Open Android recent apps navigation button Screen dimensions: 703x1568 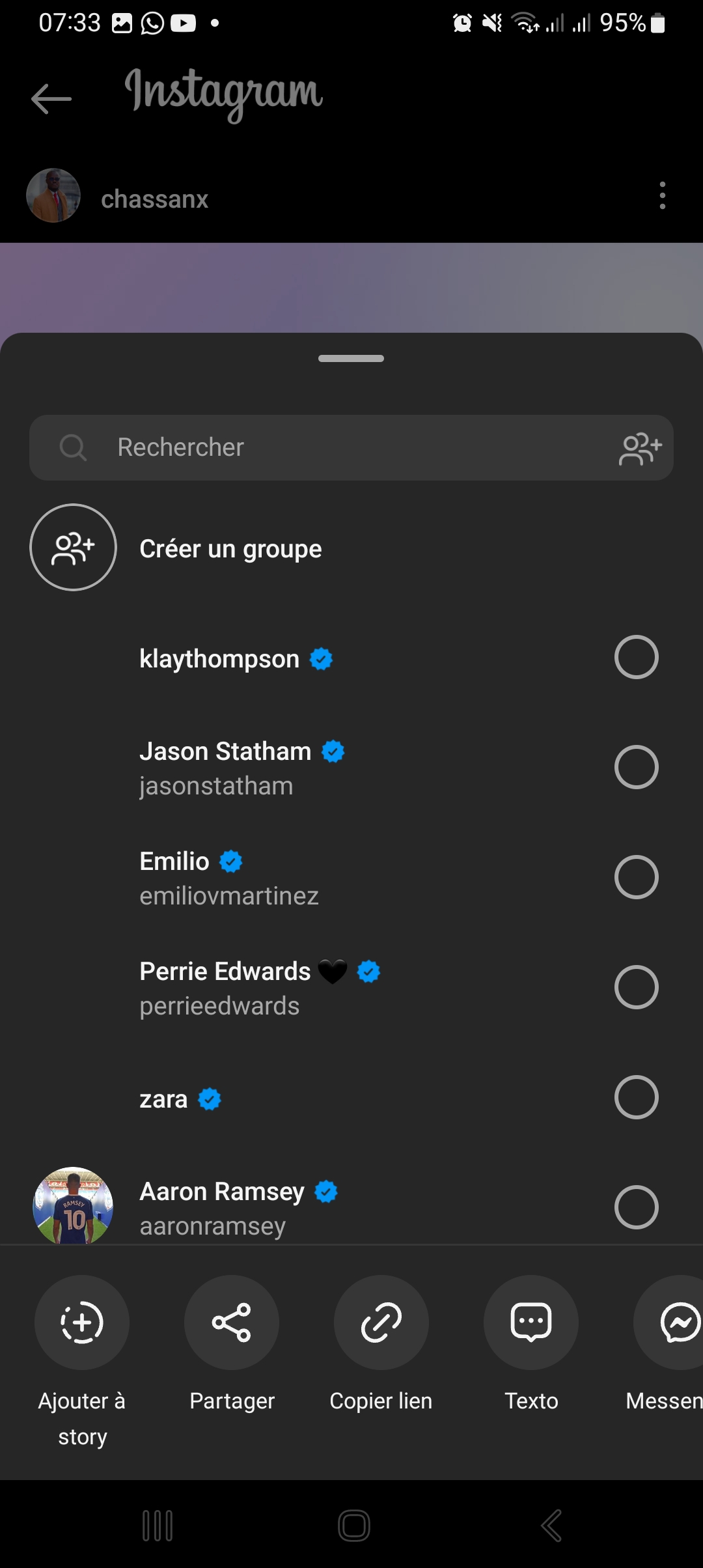pos(158,1526)
